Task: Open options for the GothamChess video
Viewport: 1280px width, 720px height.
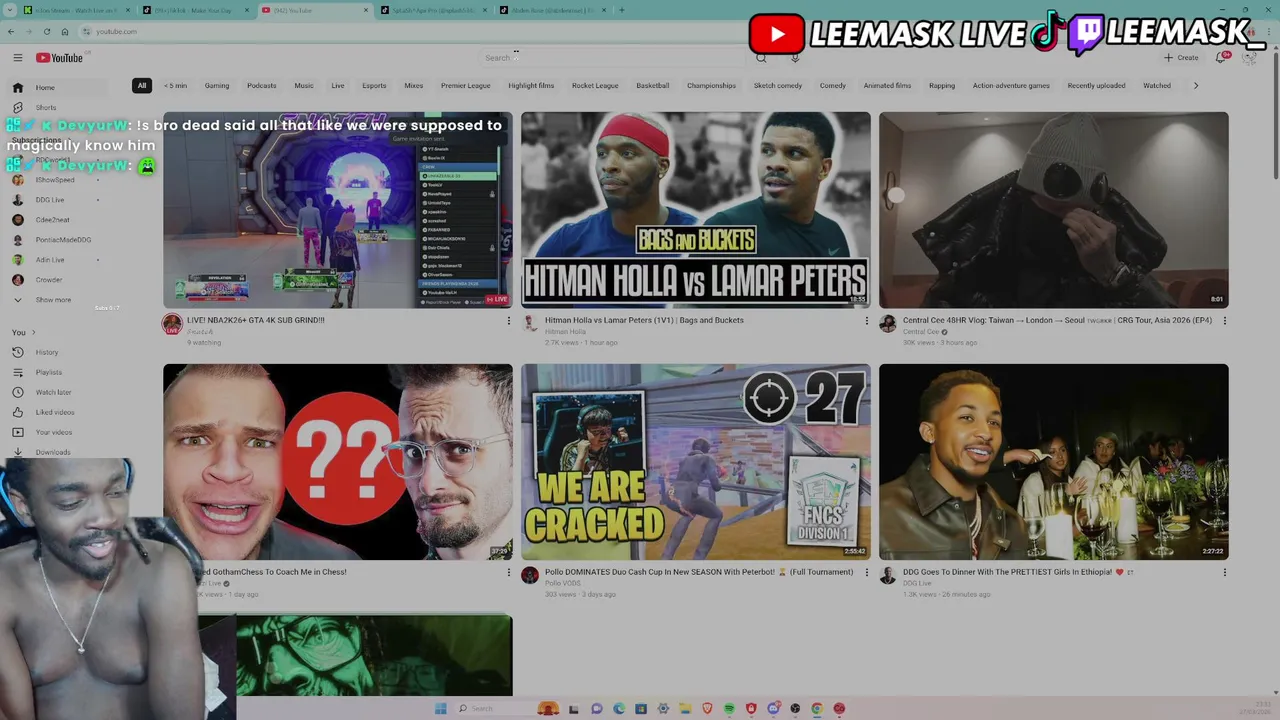Action: (508, 573)
